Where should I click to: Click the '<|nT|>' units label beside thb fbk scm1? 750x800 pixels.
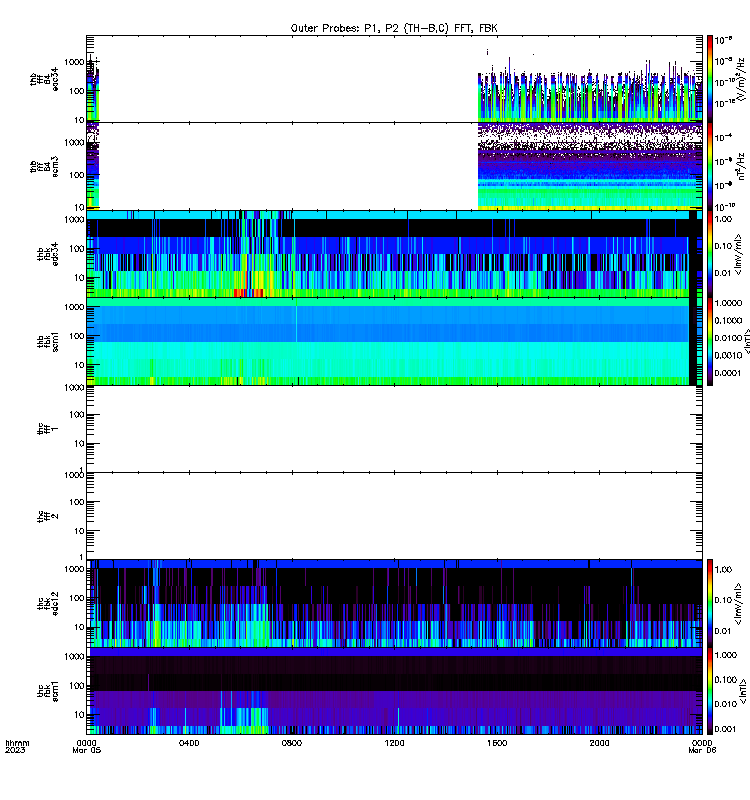[x=746, y=341]
